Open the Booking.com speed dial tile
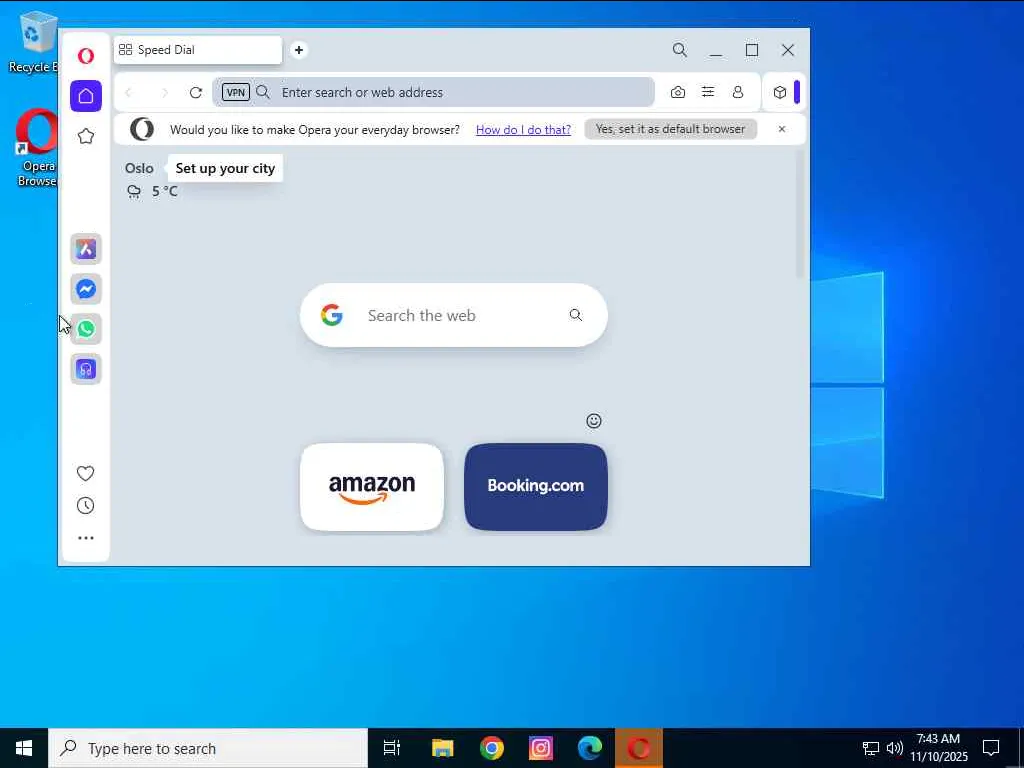Screen dimensions: 1024x768 tap(536, 487)
